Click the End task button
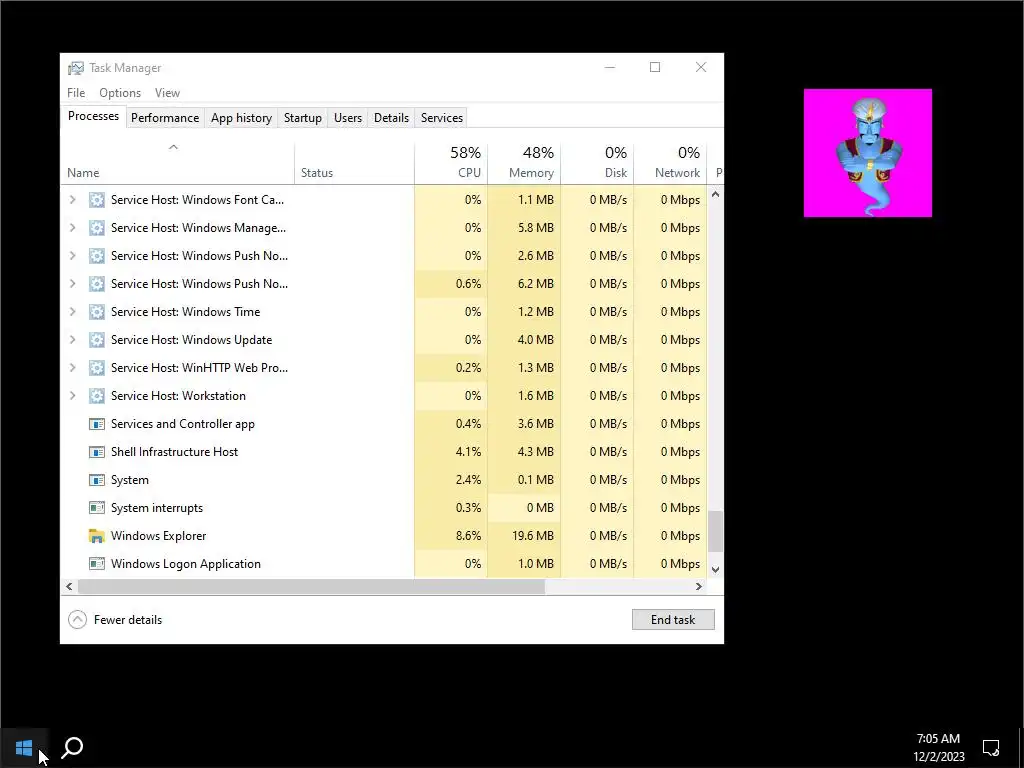Screen dimensions: 1024x768 (673, 620)
